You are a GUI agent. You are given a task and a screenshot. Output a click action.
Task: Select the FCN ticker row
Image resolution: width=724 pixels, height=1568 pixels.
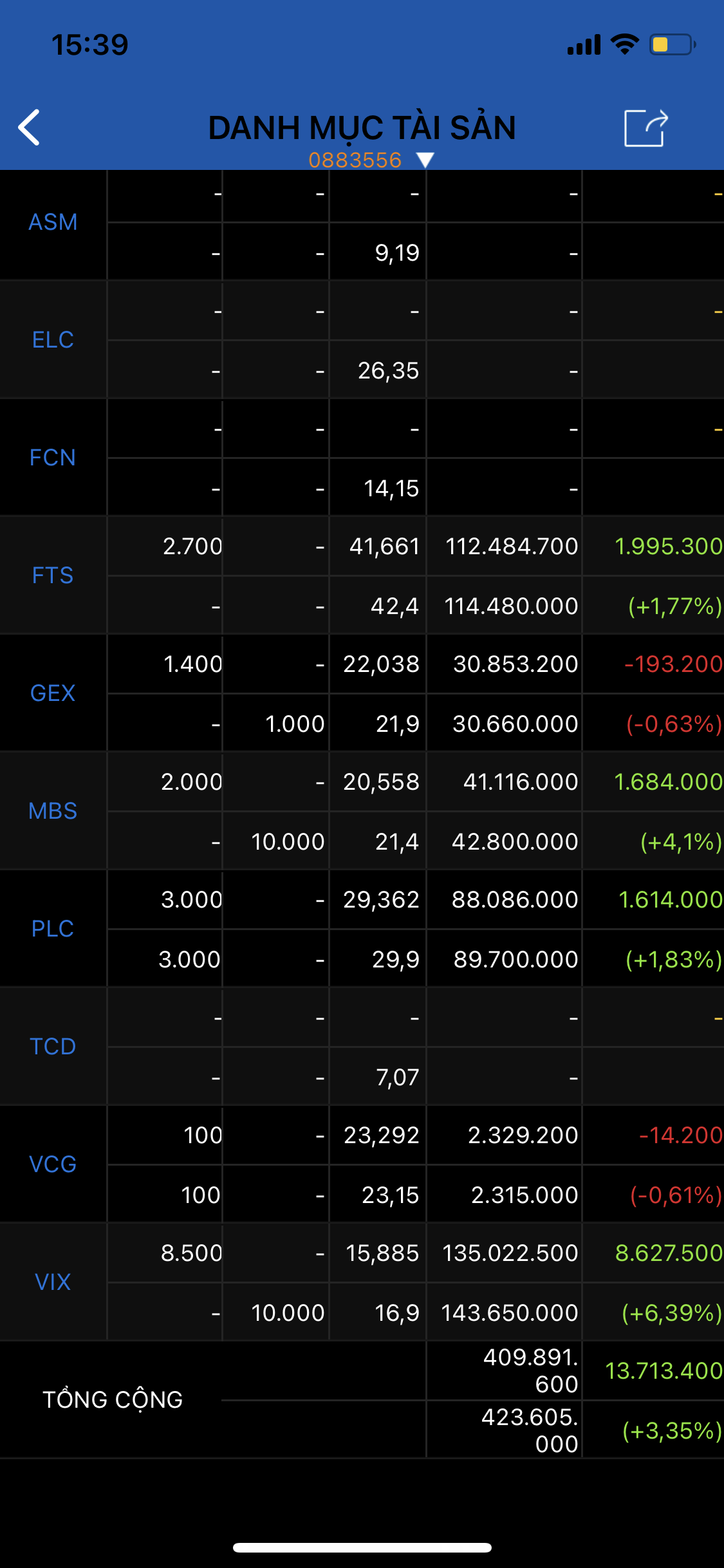(x=53, y=458)
